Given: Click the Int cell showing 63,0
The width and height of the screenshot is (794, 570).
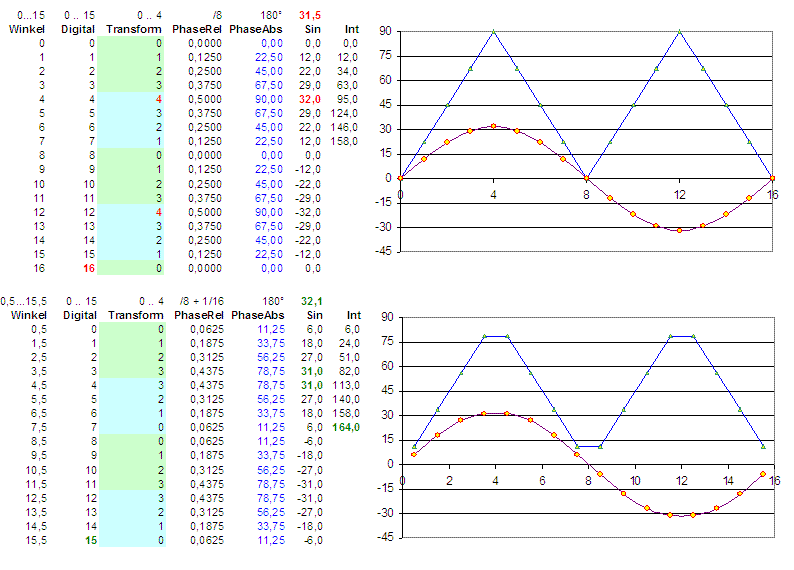Looking at the screenshot, I should pos(347,85).
